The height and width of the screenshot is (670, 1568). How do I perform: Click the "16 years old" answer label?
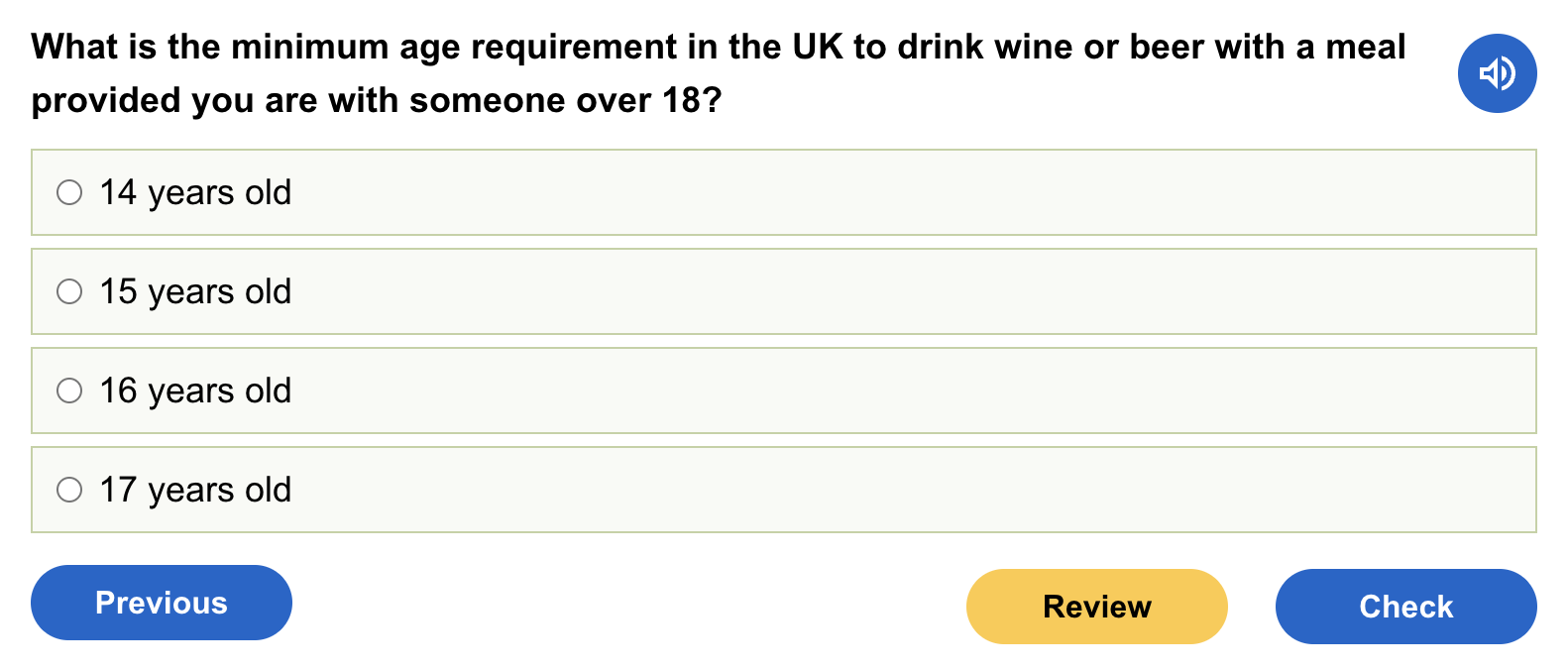point(195,391)
